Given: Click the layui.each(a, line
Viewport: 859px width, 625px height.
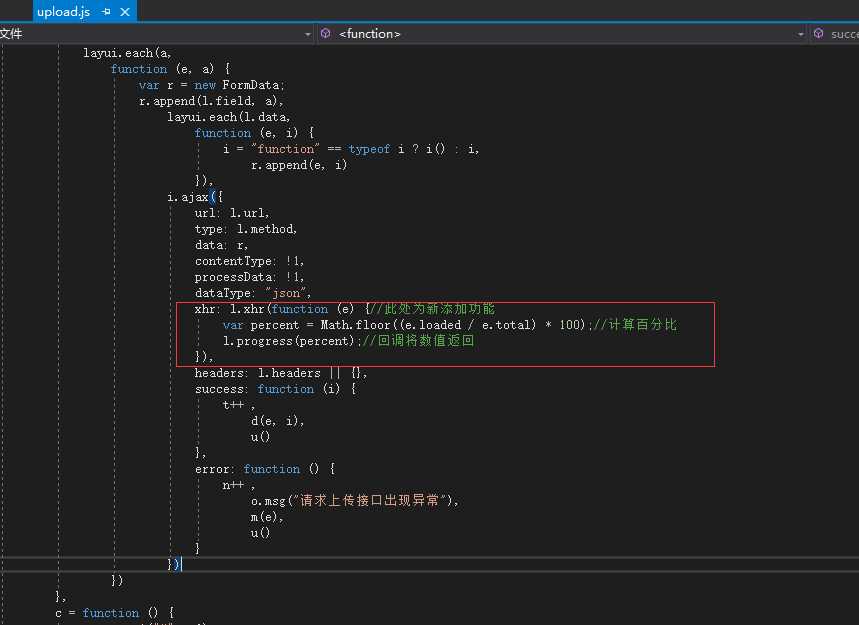Looking at the screenshot, I should coord(127,53).
